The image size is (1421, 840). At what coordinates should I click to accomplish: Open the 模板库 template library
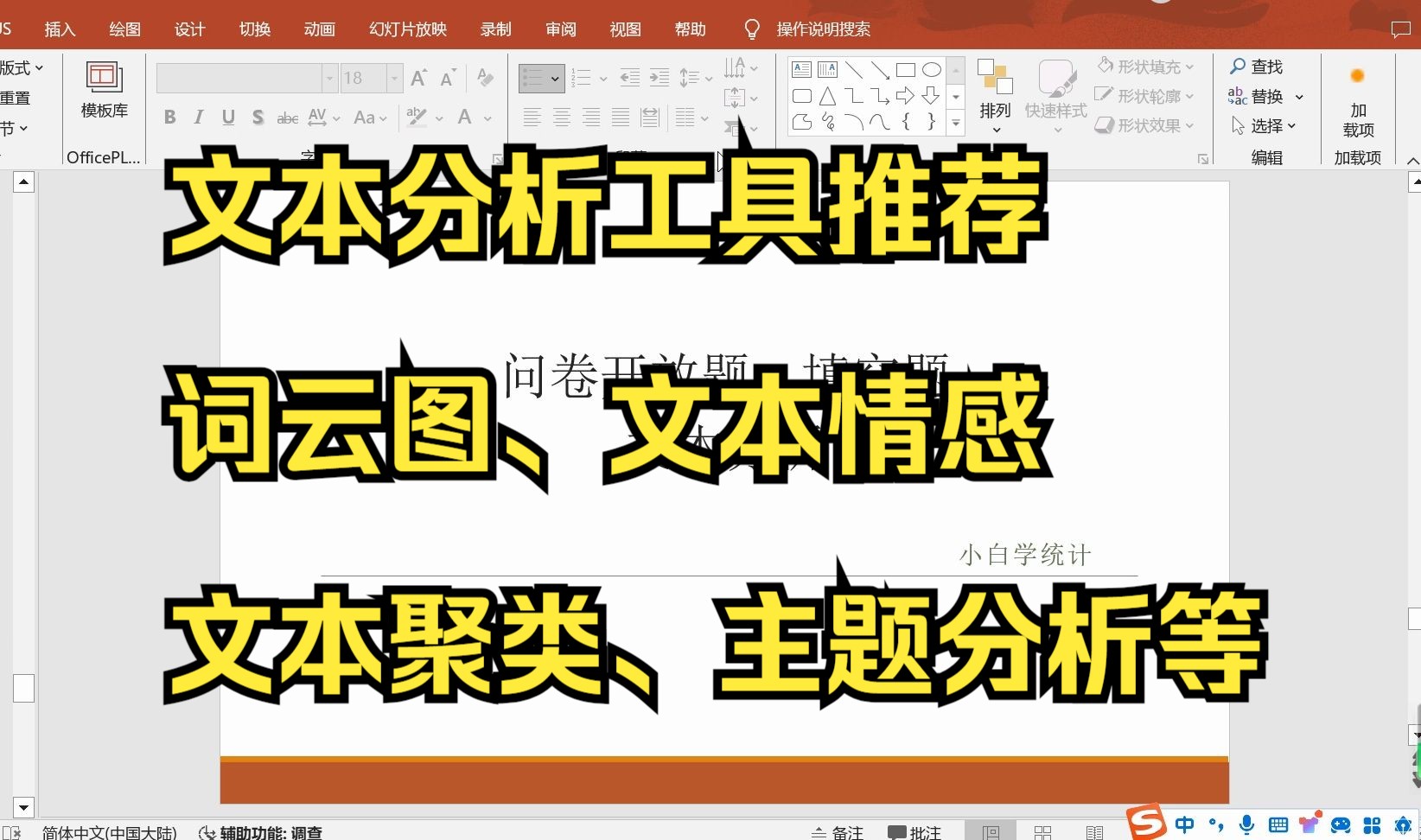coord(104,91)
